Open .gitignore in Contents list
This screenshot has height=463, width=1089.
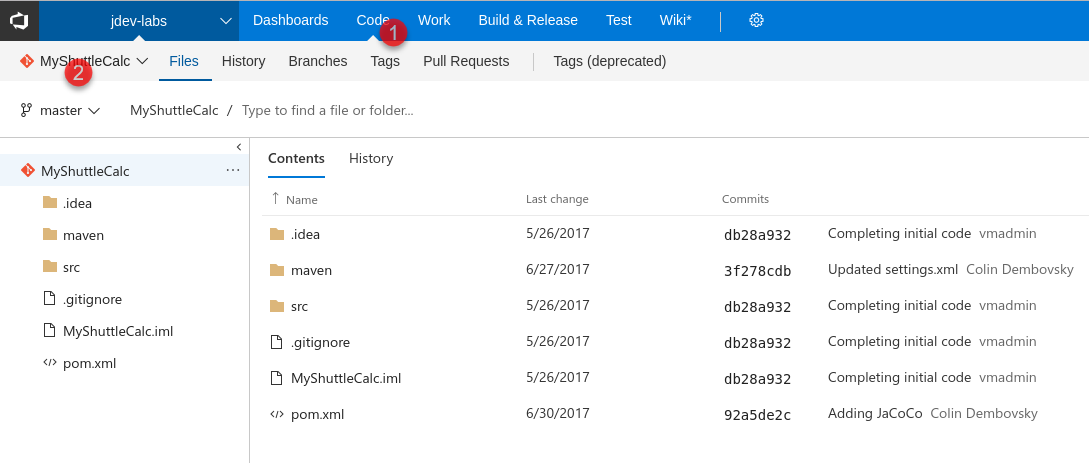click(x=320, y=342)
